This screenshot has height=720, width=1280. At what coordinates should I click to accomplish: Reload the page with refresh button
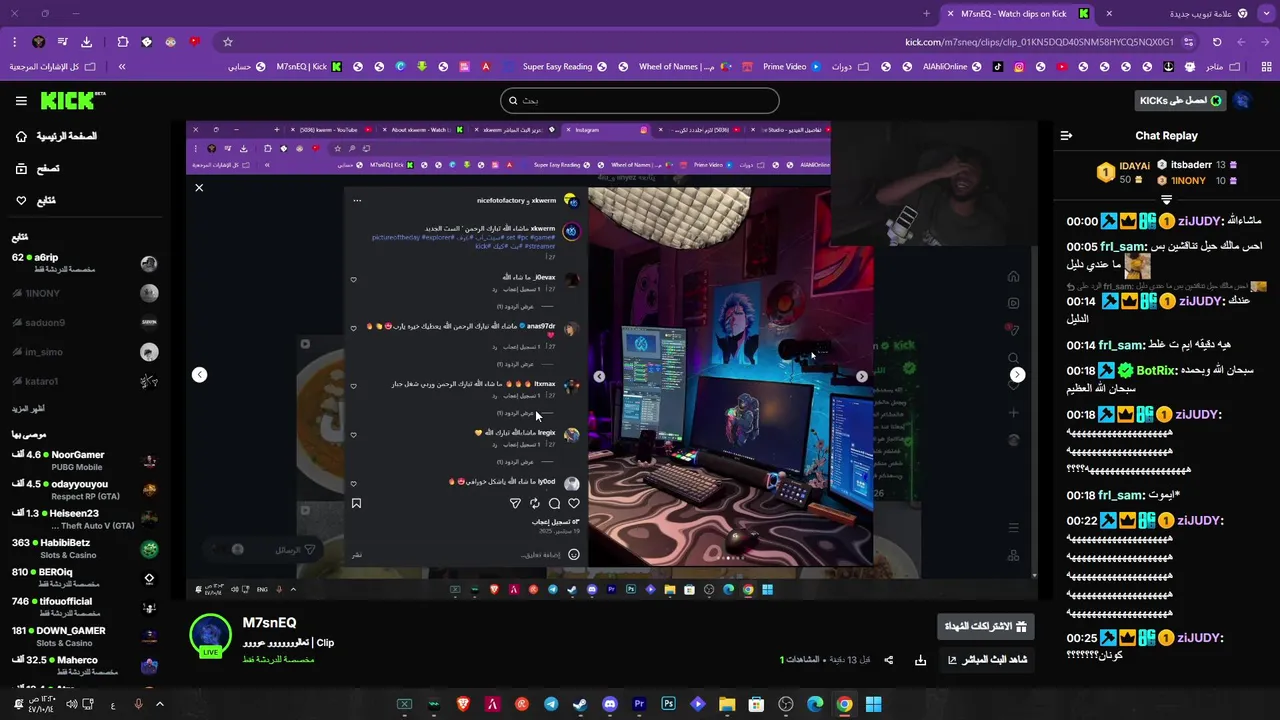[x=1217, y=42]
